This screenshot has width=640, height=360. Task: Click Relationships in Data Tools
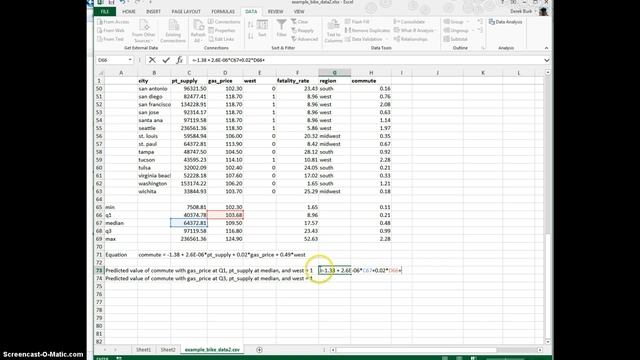pos(411,39)
